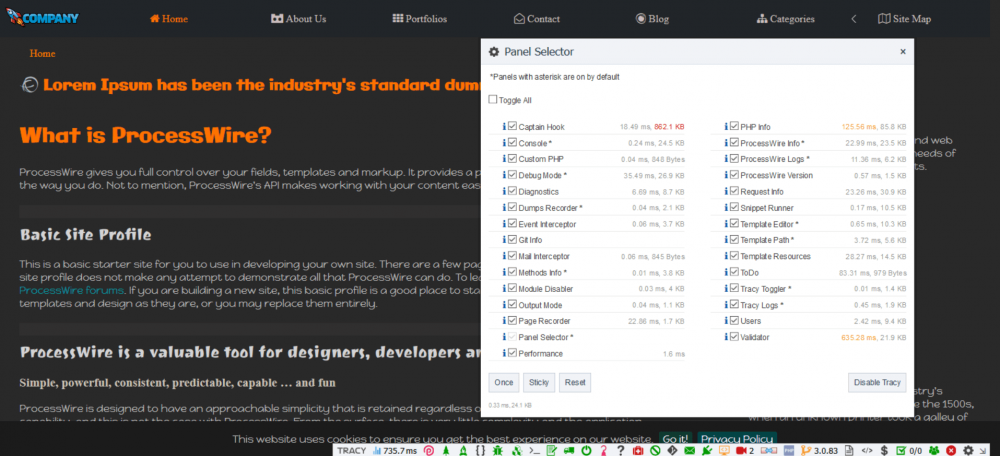The width and height of the screenshot is (1000, 456).
Task: Uncheck the Git Info panel checkbox
Action: (x=513, y=240)
